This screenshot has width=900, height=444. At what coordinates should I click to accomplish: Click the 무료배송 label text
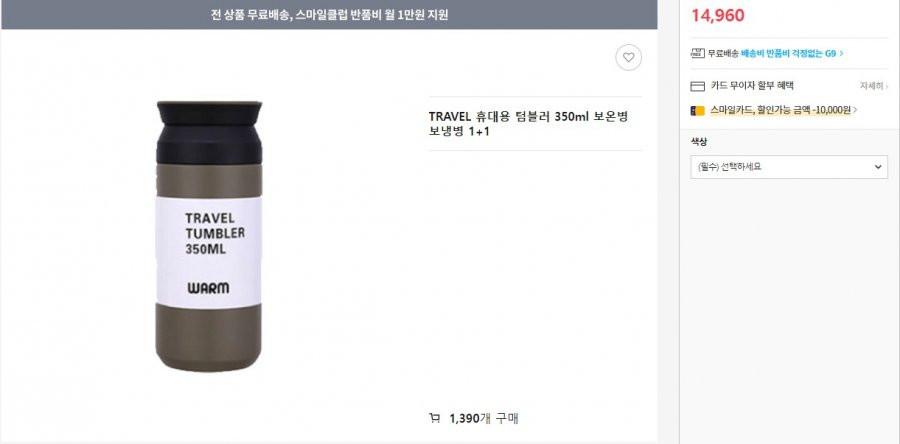(723, 53)
